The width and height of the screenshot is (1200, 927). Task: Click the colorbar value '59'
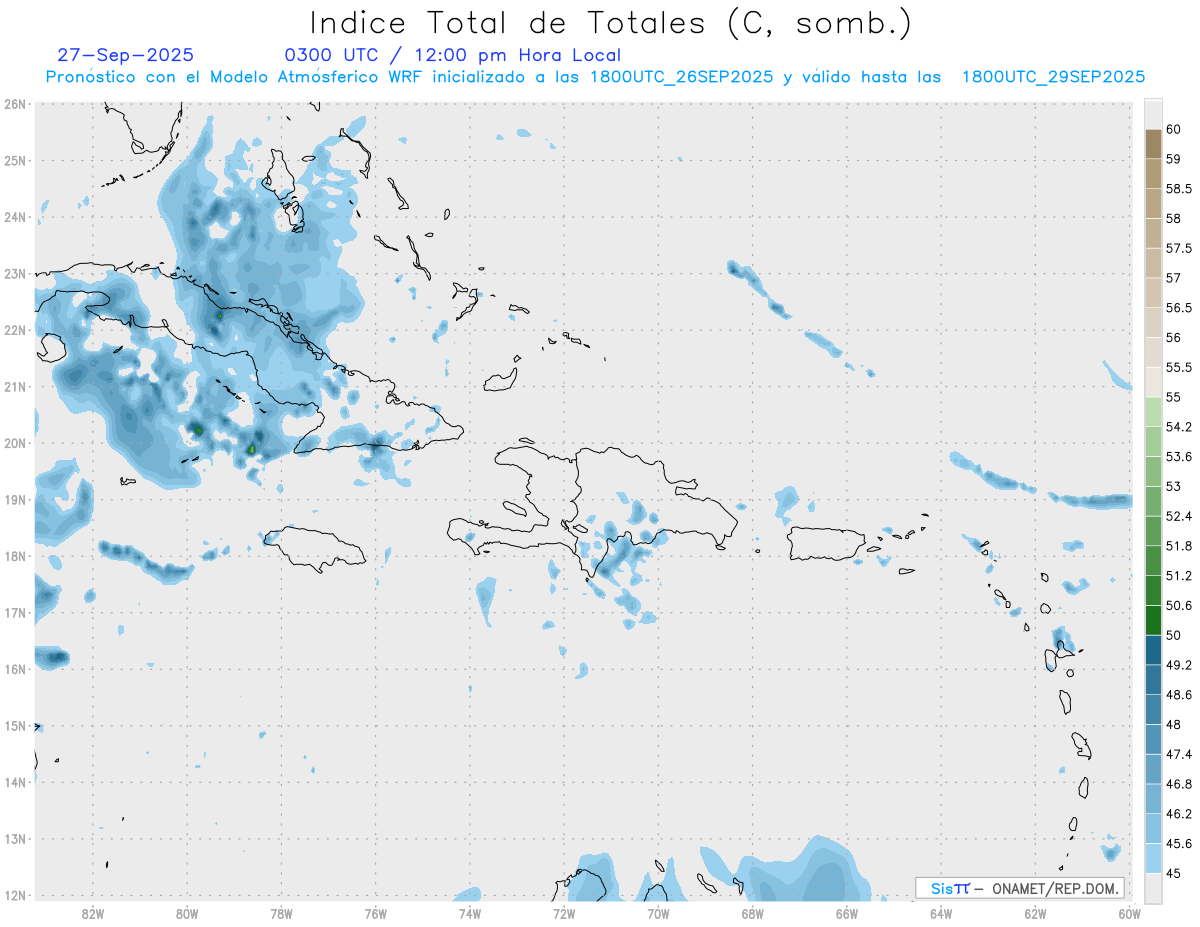tap(1173, 158)
